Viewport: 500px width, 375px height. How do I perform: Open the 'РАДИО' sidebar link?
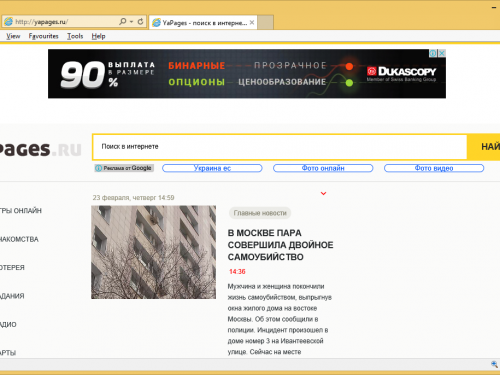(8, 325)
